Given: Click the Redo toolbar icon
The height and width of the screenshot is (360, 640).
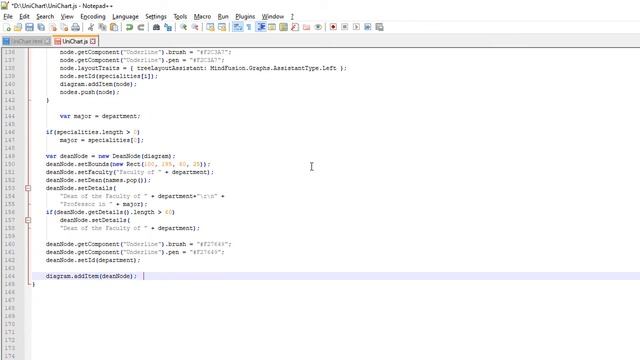Looking at the screenshot, I should pyautogui.click(x=141, y=27).
